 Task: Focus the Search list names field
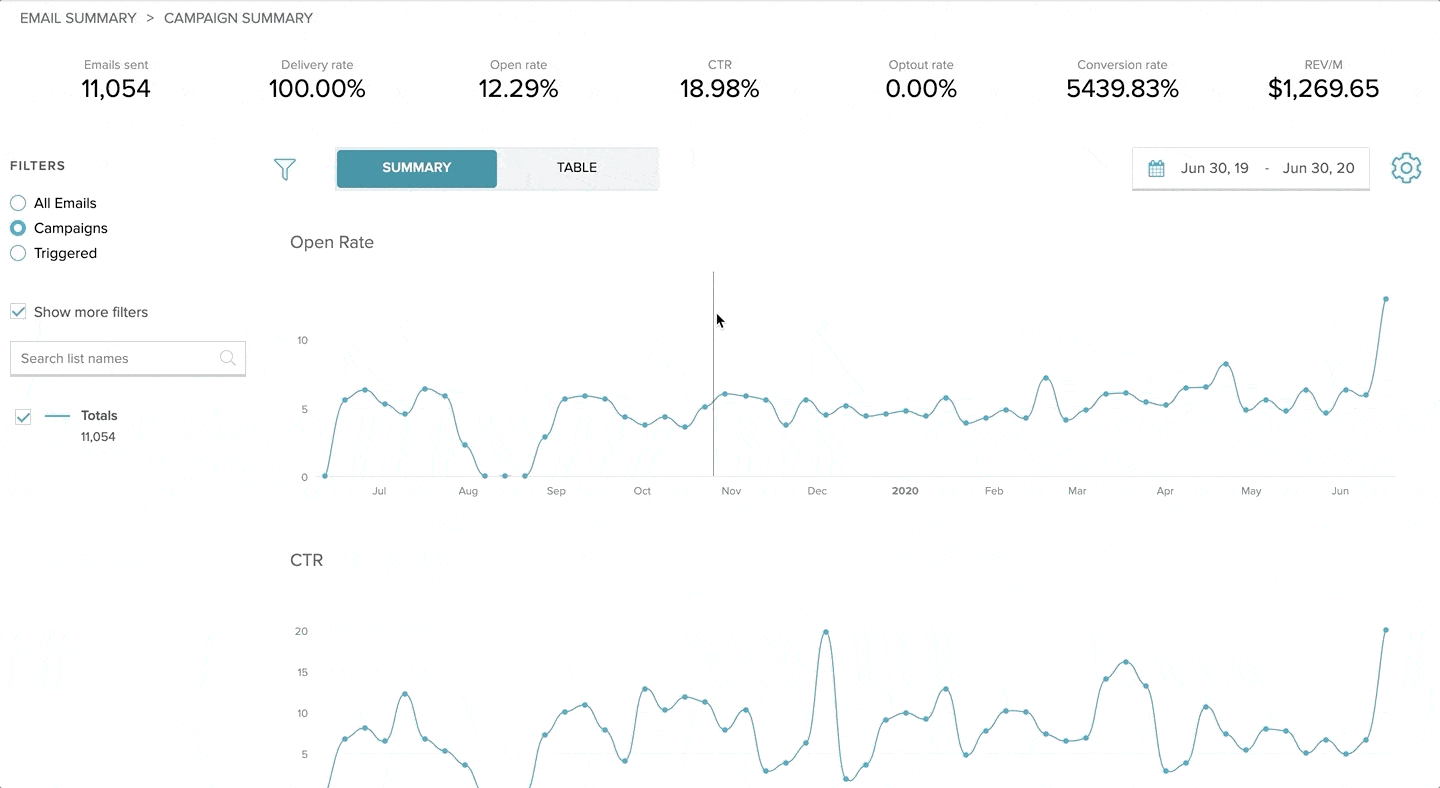tap(128, 358)
